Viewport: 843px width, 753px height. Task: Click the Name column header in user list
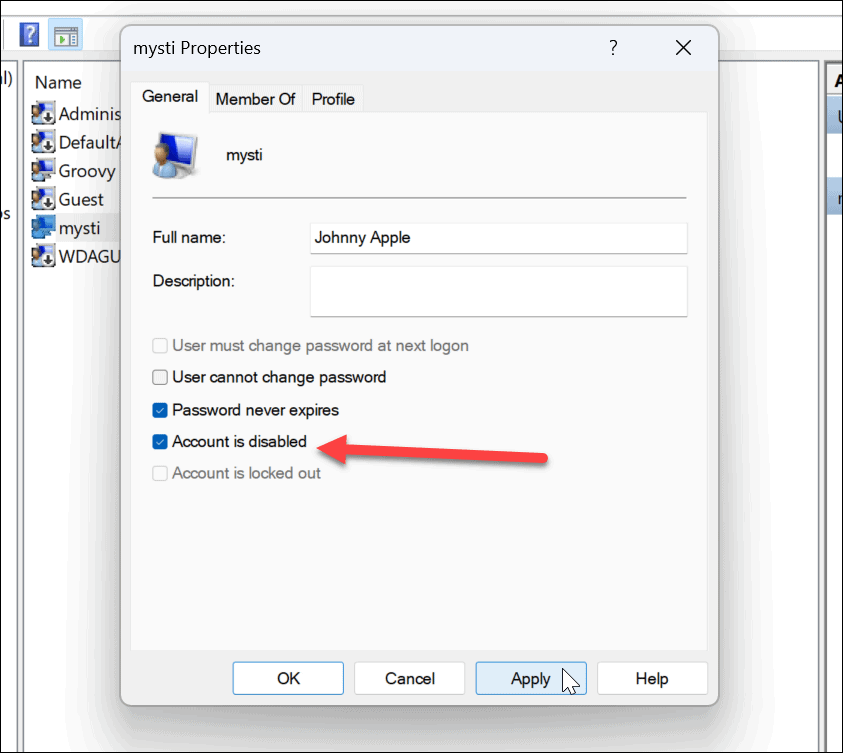[58, 83]
